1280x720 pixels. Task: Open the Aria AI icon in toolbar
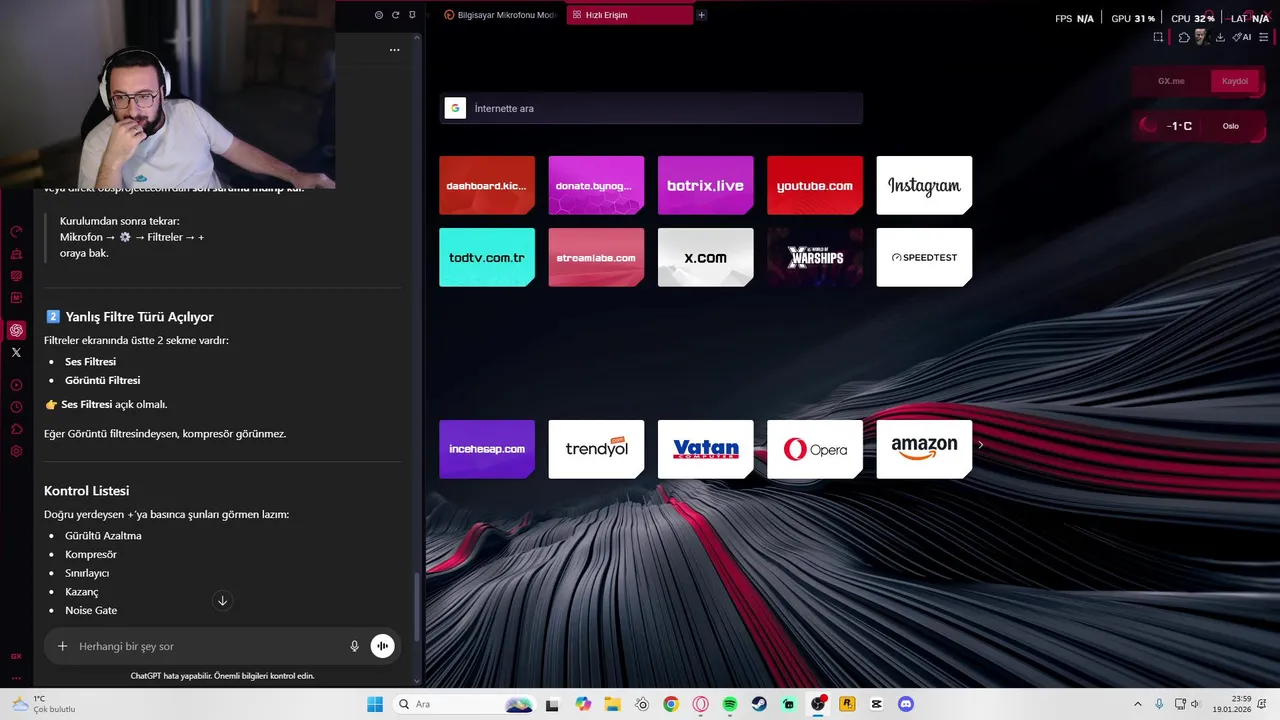pos(1242,37)
